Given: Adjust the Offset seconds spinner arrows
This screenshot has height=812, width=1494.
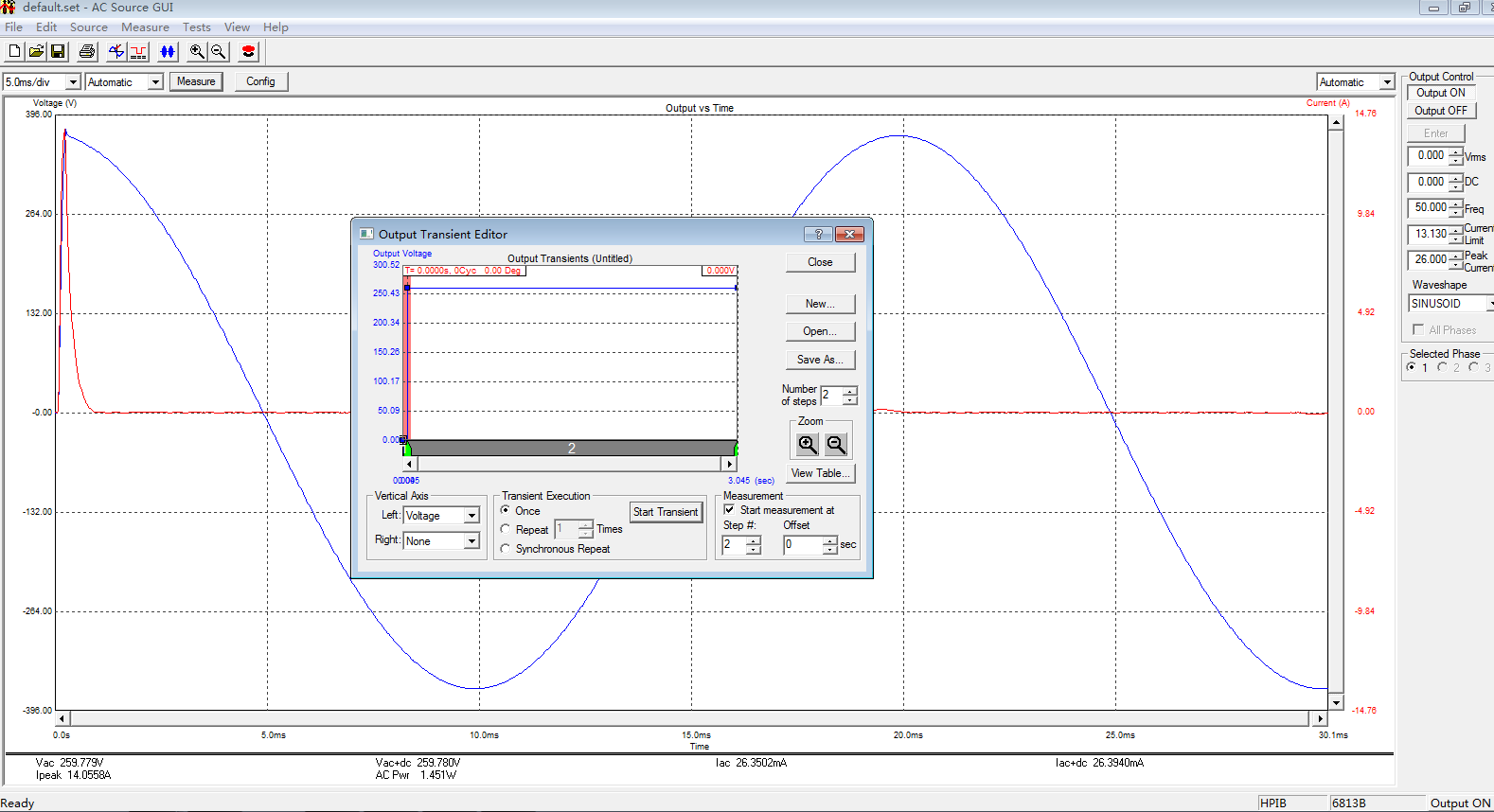Looking at the screenshot, I should [x=830, y=545].
